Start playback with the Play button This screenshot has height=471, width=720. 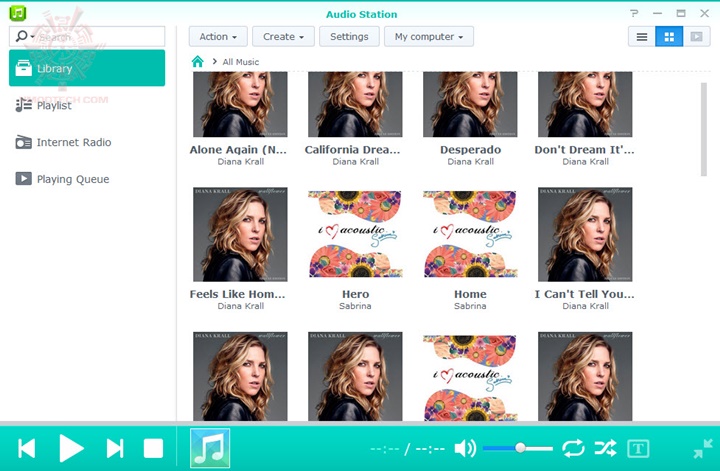pyautogui.click(x=71, y=449)
